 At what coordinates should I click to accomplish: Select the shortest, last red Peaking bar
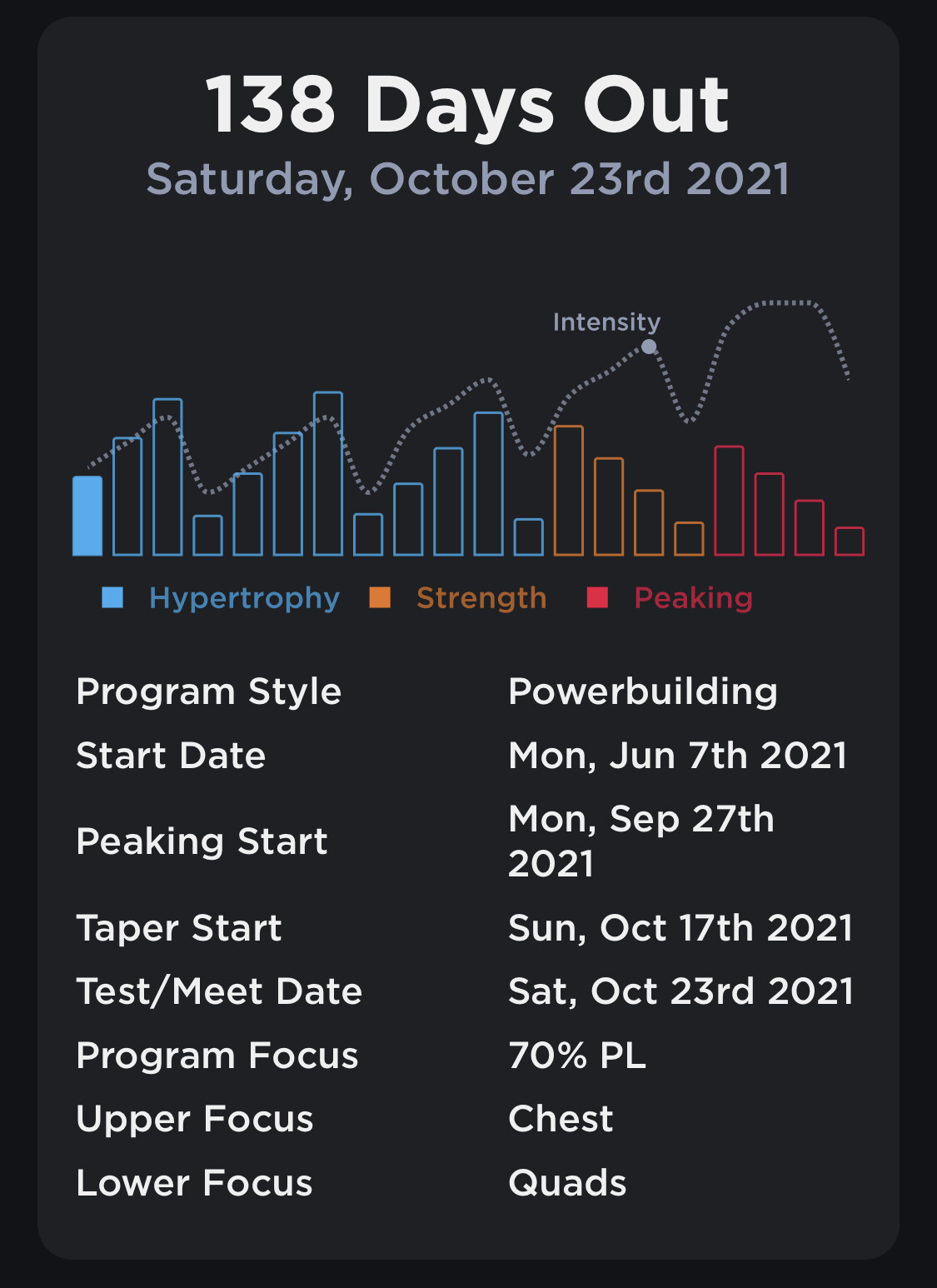pos(850,542)
